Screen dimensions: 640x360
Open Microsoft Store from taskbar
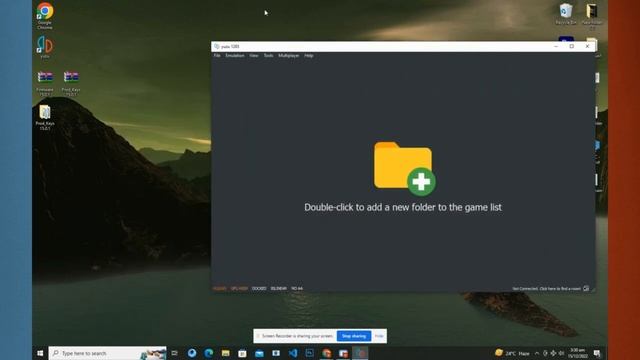pos(242,353)
